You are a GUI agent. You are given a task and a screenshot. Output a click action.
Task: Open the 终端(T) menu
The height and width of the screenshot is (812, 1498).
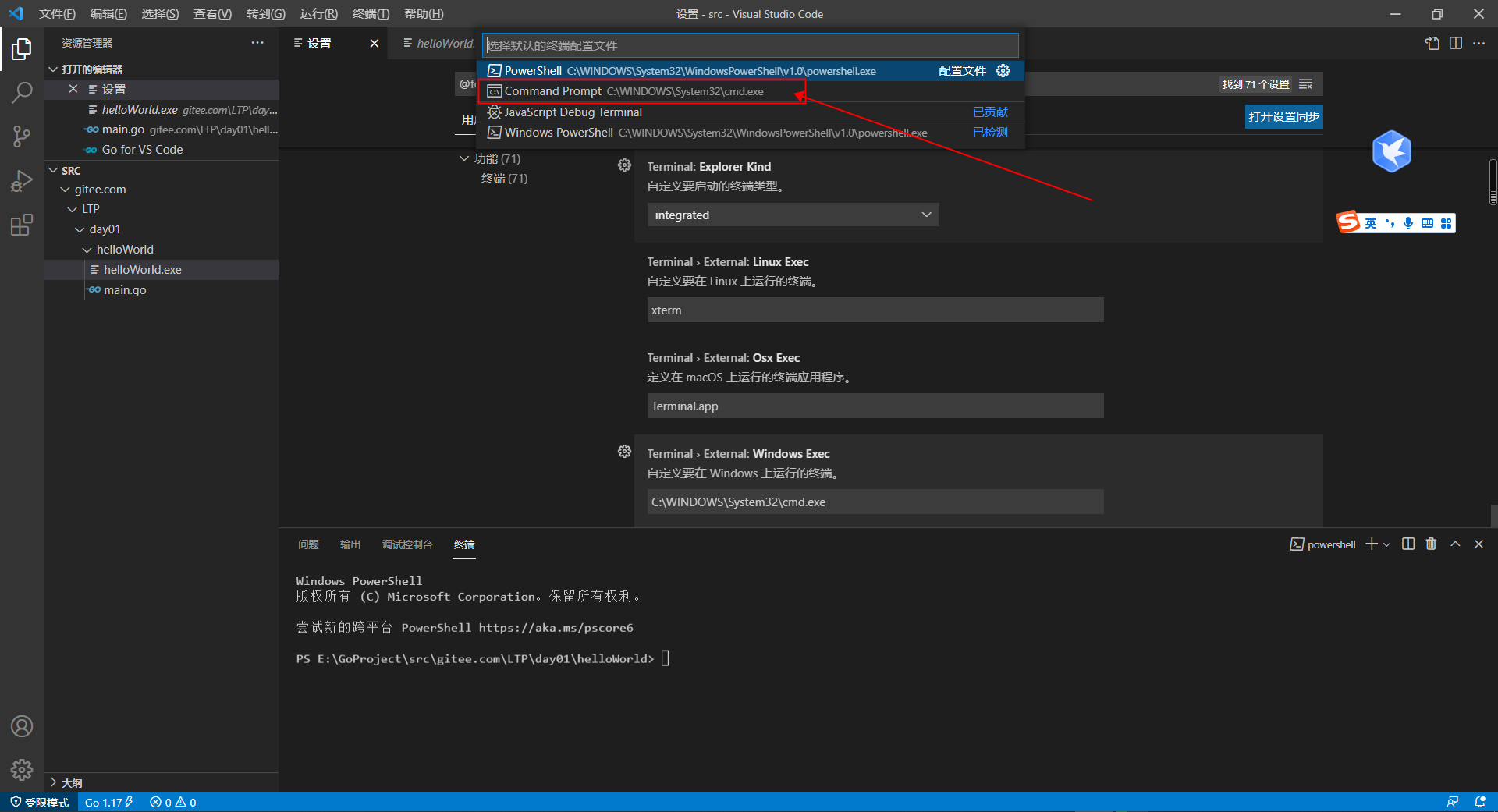[x=371, y=14]
